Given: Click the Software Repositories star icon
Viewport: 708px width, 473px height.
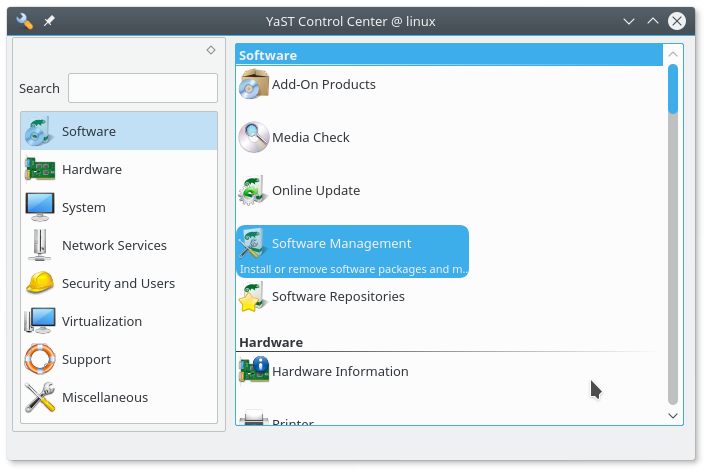Looking at the screenshot, I should pyautogui.click(x=252, y=297).
